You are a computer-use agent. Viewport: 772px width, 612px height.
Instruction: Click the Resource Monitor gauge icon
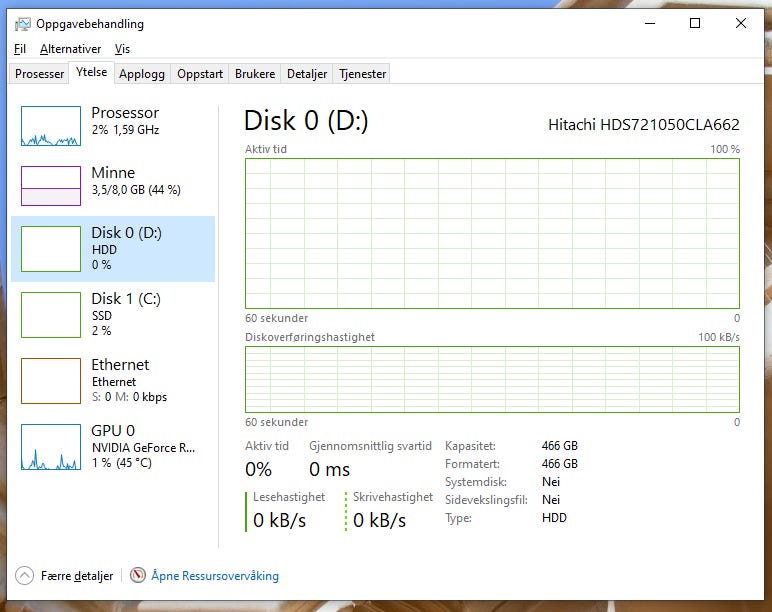click(138, 575)
